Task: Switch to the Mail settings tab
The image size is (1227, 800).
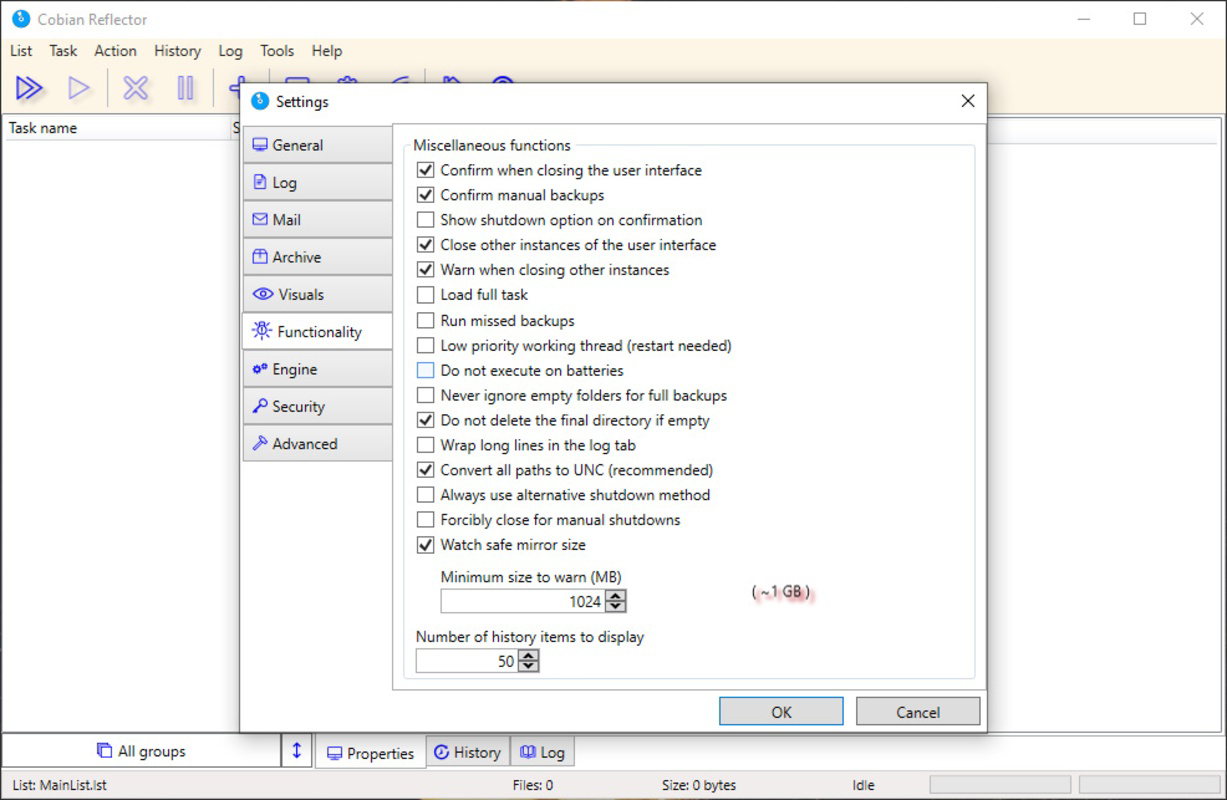Action: (x=317, y=220)
